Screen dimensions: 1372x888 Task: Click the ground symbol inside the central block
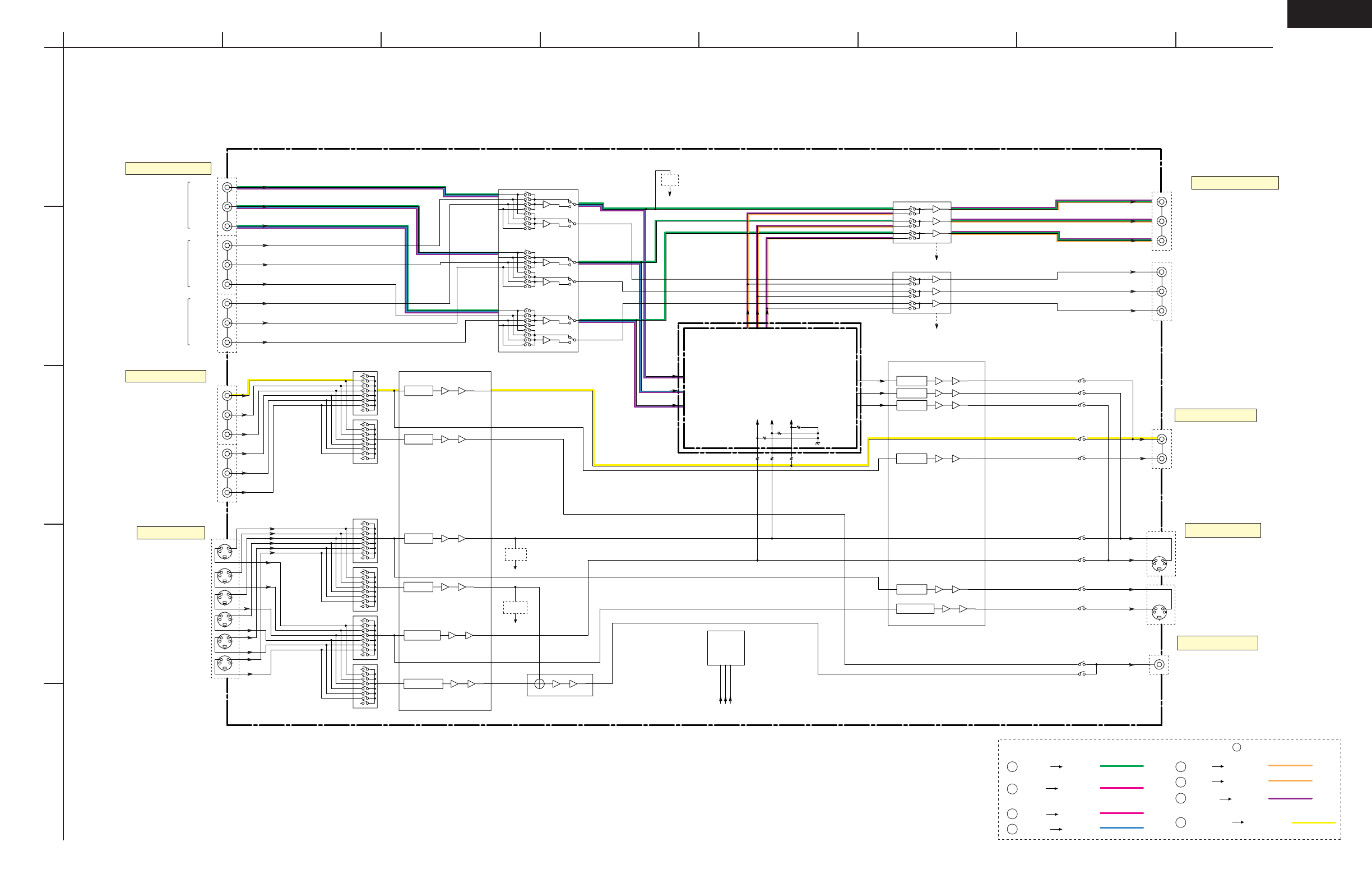point(818,443)
